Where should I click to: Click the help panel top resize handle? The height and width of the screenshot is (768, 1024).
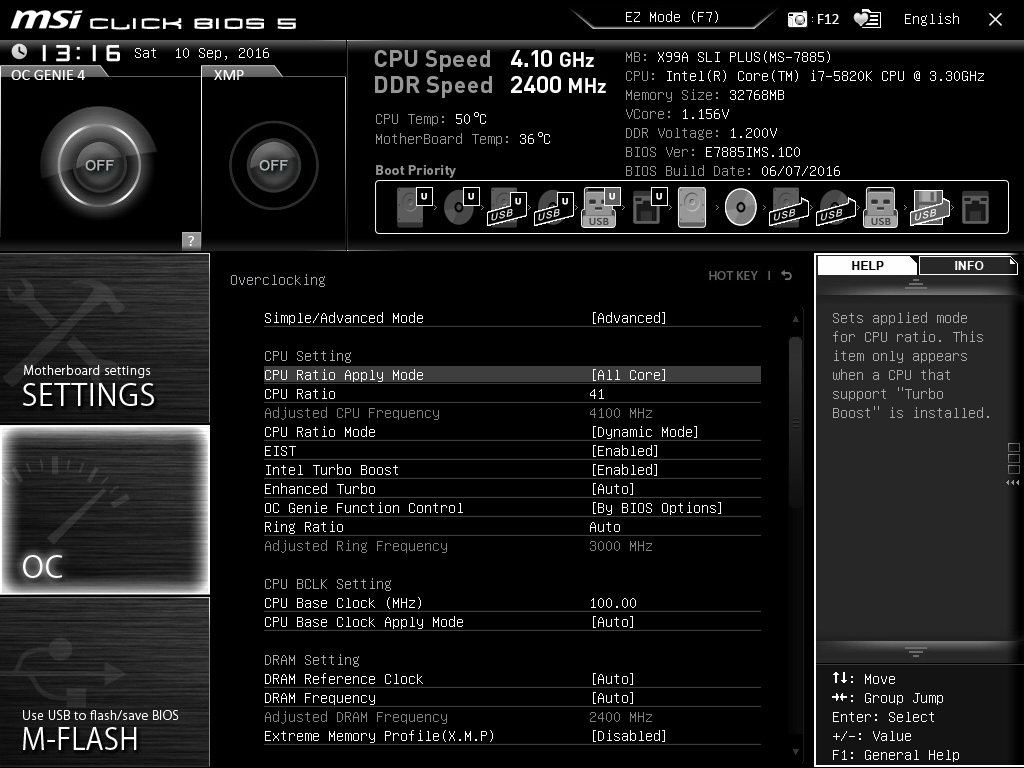(916, 283)
